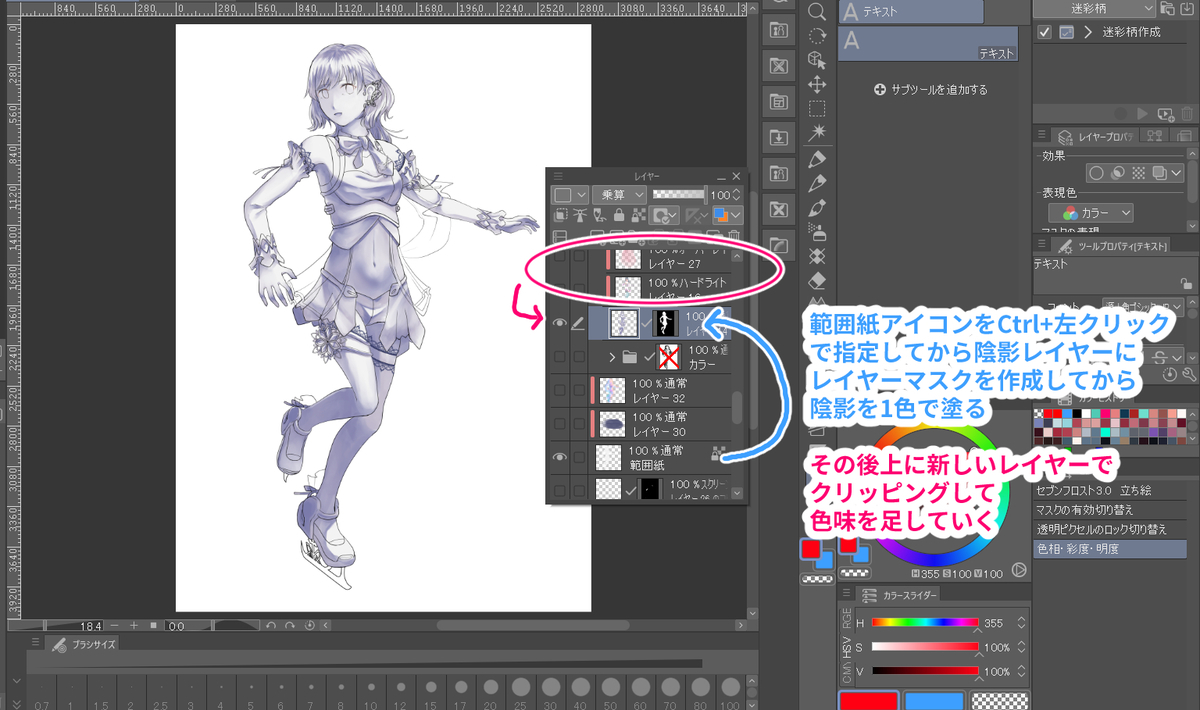Click the Layer Panel menu icon
Screen dimensions: 1200x710
[x=558, y=175]
